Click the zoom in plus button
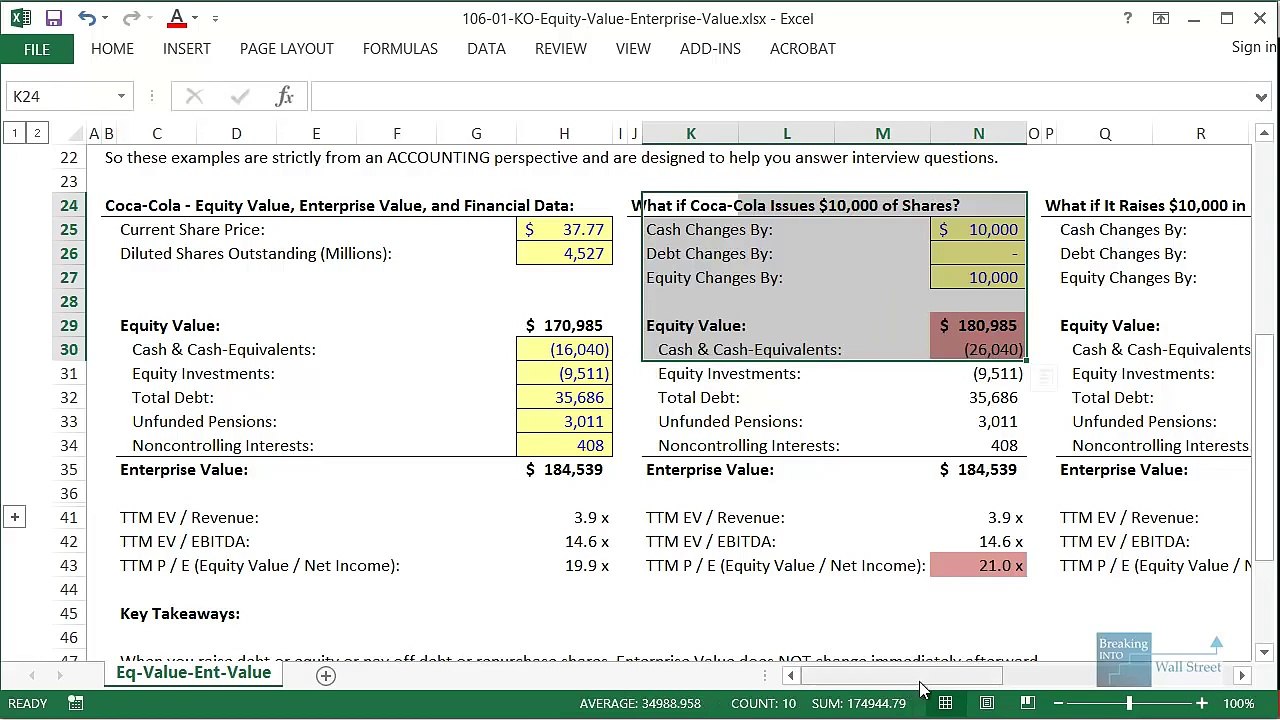 point(1202,704)
